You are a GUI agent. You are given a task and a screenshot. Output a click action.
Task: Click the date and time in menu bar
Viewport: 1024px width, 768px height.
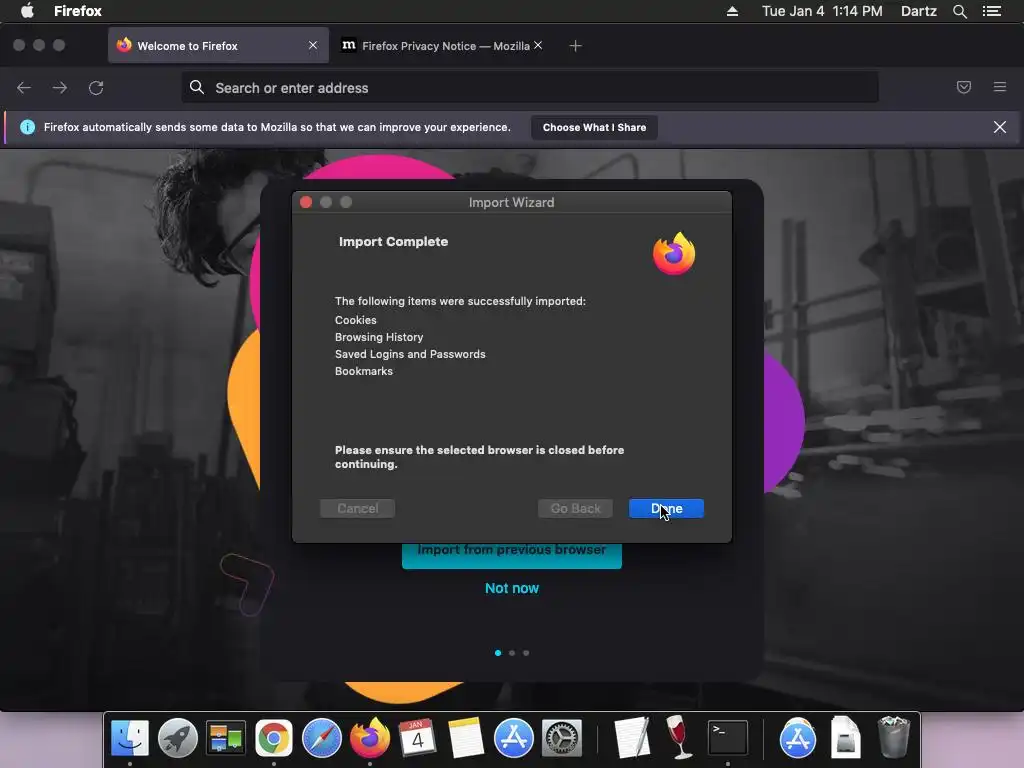click(x=822, y=11)
